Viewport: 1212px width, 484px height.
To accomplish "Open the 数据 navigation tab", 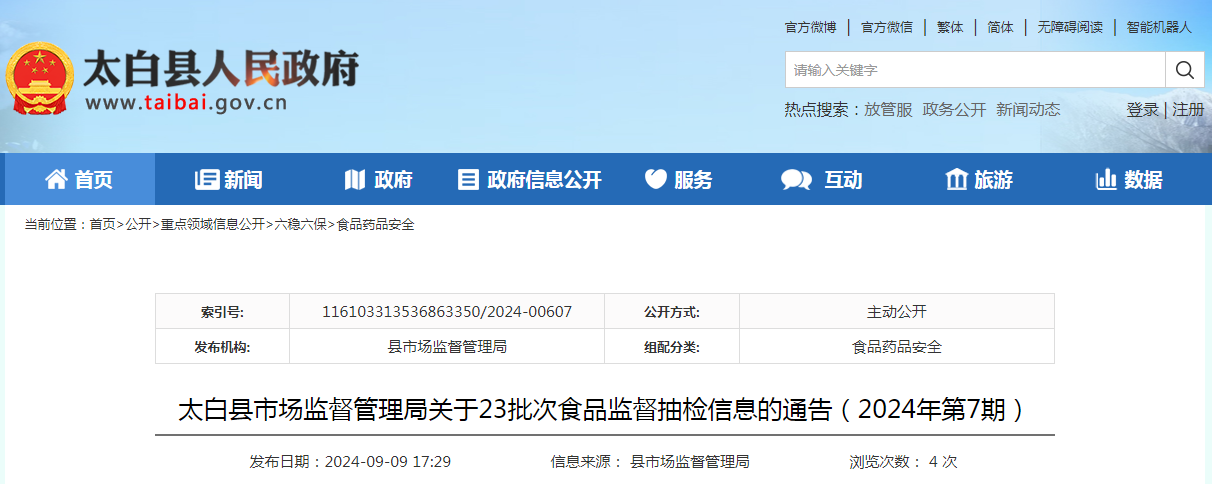I will click(x=1130, y=179).
